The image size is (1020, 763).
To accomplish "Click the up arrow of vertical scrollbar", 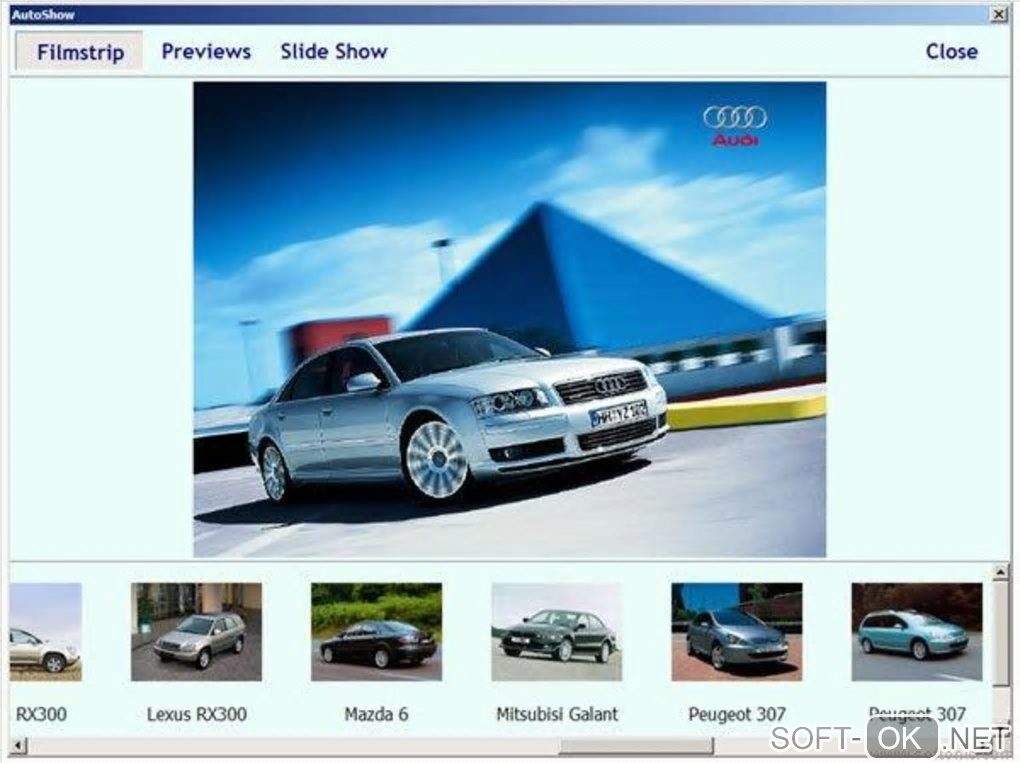I will click(1000, 572).
